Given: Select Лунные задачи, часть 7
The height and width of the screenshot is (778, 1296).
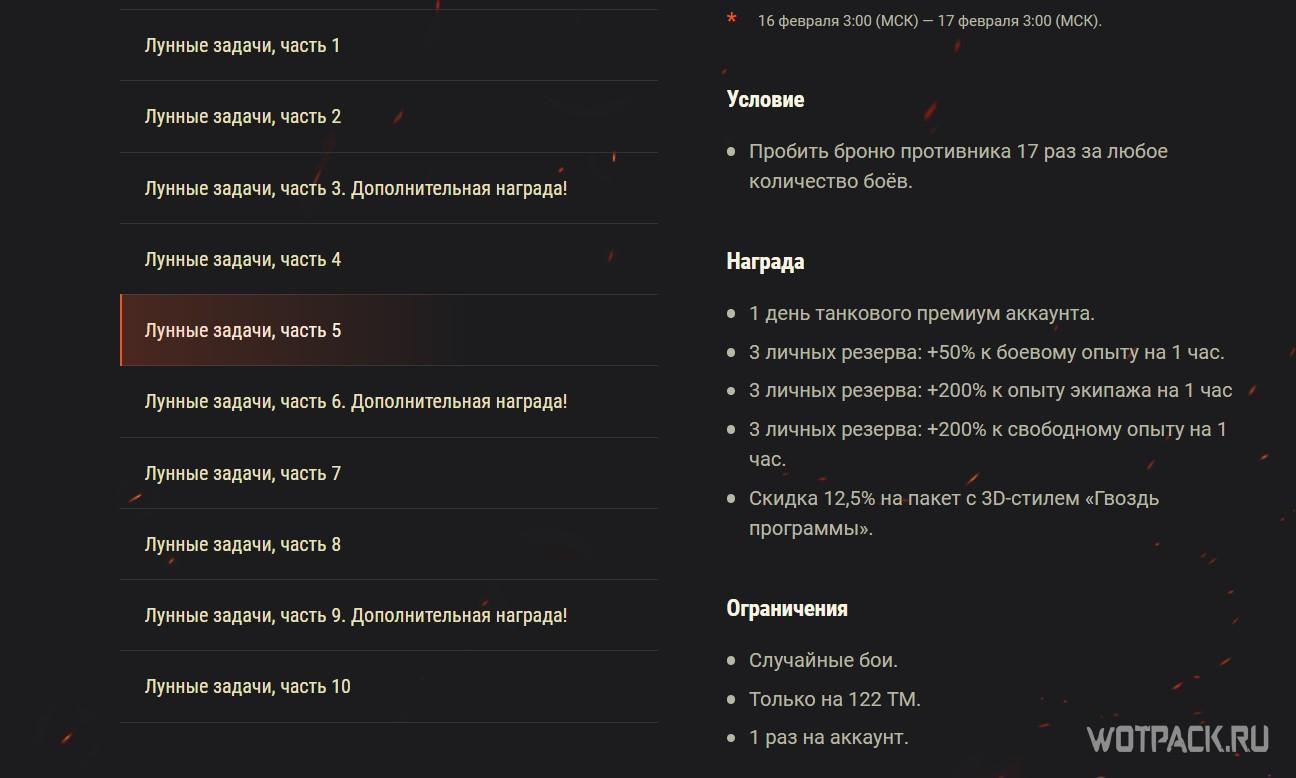Looking at the screenshot, I should tap(243, 474).
